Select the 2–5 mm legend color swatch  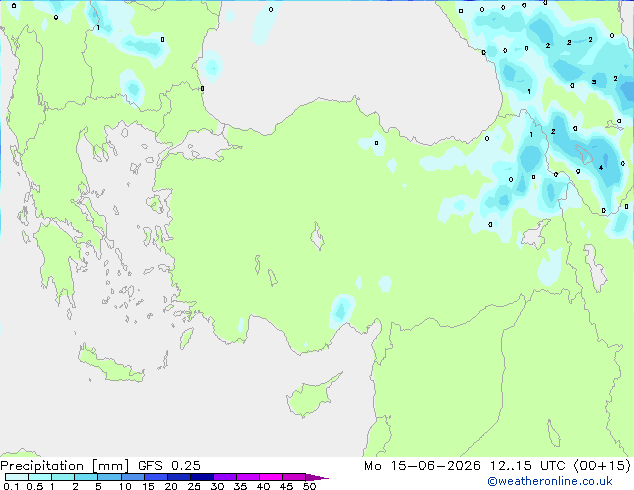tap(86, 477)
